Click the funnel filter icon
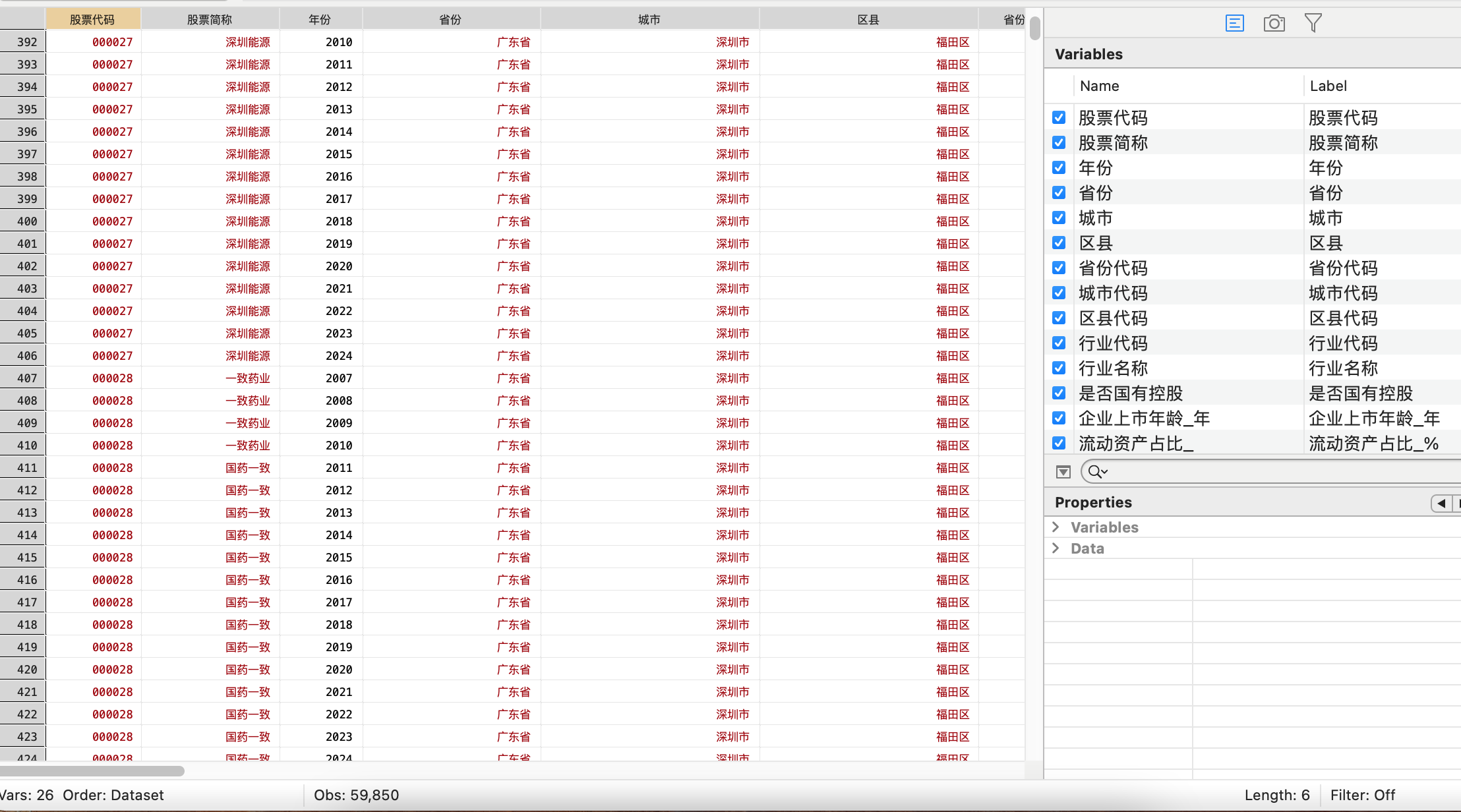 [1313, 23]
